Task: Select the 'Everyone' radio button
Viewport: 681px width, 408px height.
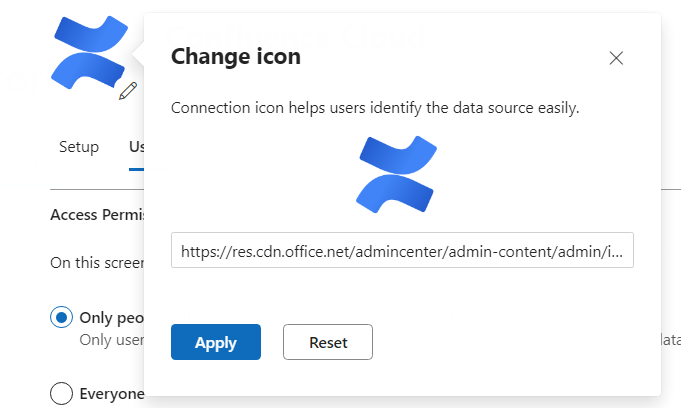Action: (61, 393)
